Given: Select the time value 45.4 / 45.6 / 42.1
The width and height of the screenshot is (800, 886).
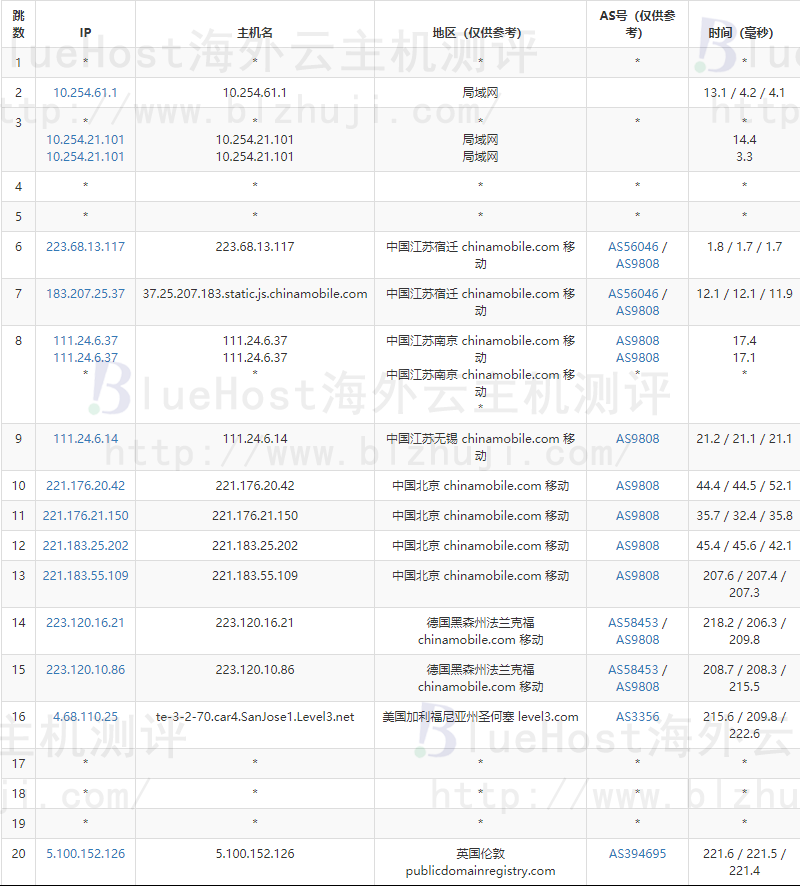Looking at the screenshot, I should coord(744,545).
